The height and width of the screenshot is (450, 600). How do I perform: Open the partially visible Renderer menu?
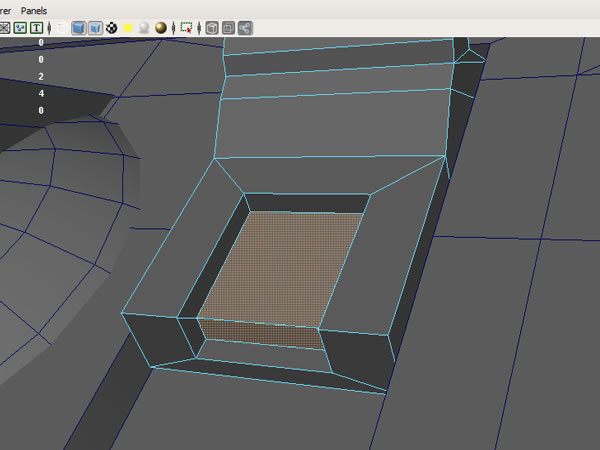[7, 10]
